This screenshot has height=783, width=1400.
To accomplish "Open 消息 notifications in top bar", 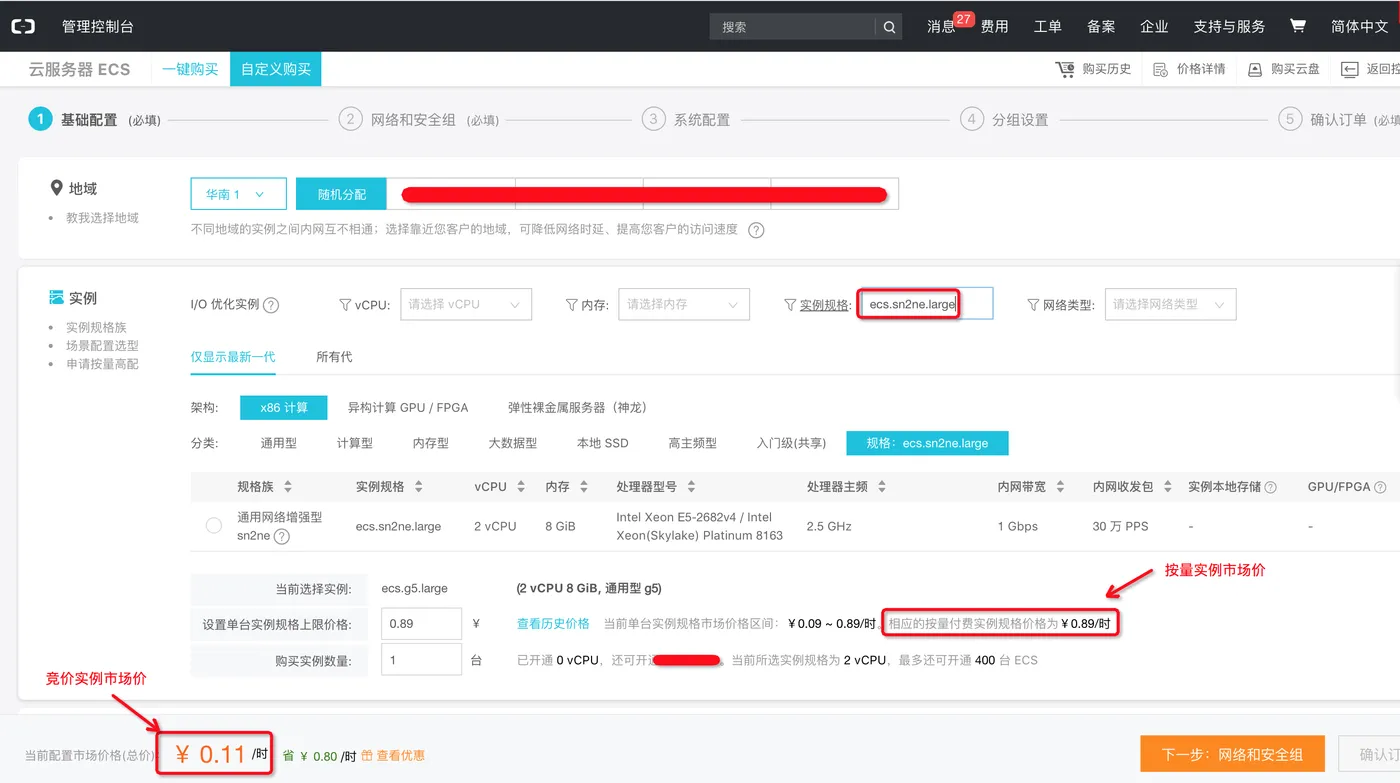I will click(x=941, y=27).
